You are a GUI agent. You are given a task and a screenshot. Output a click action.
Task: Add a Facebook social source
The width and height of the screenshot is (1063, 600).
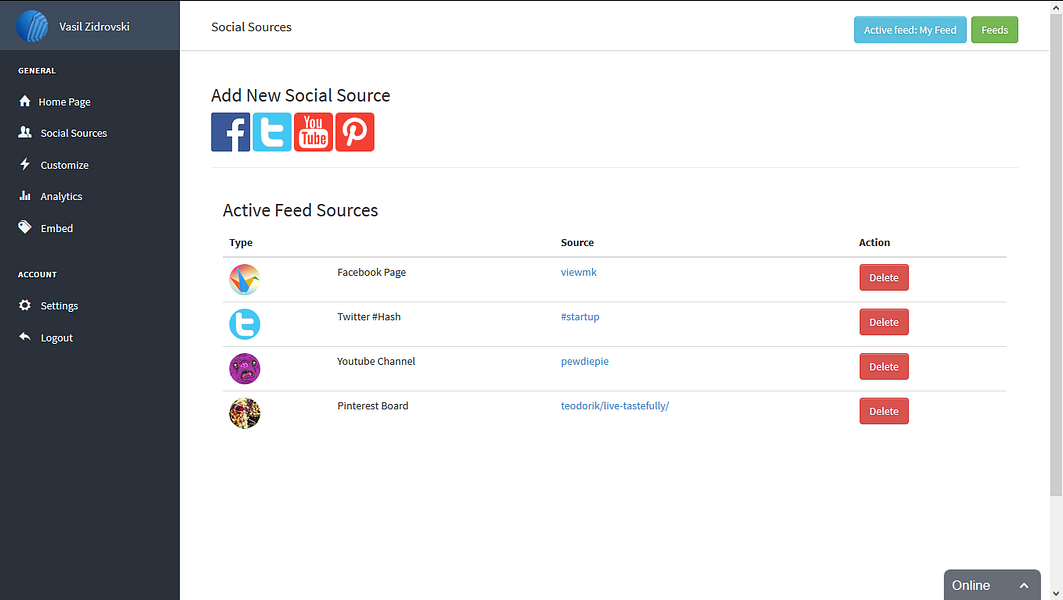point(230,132)
